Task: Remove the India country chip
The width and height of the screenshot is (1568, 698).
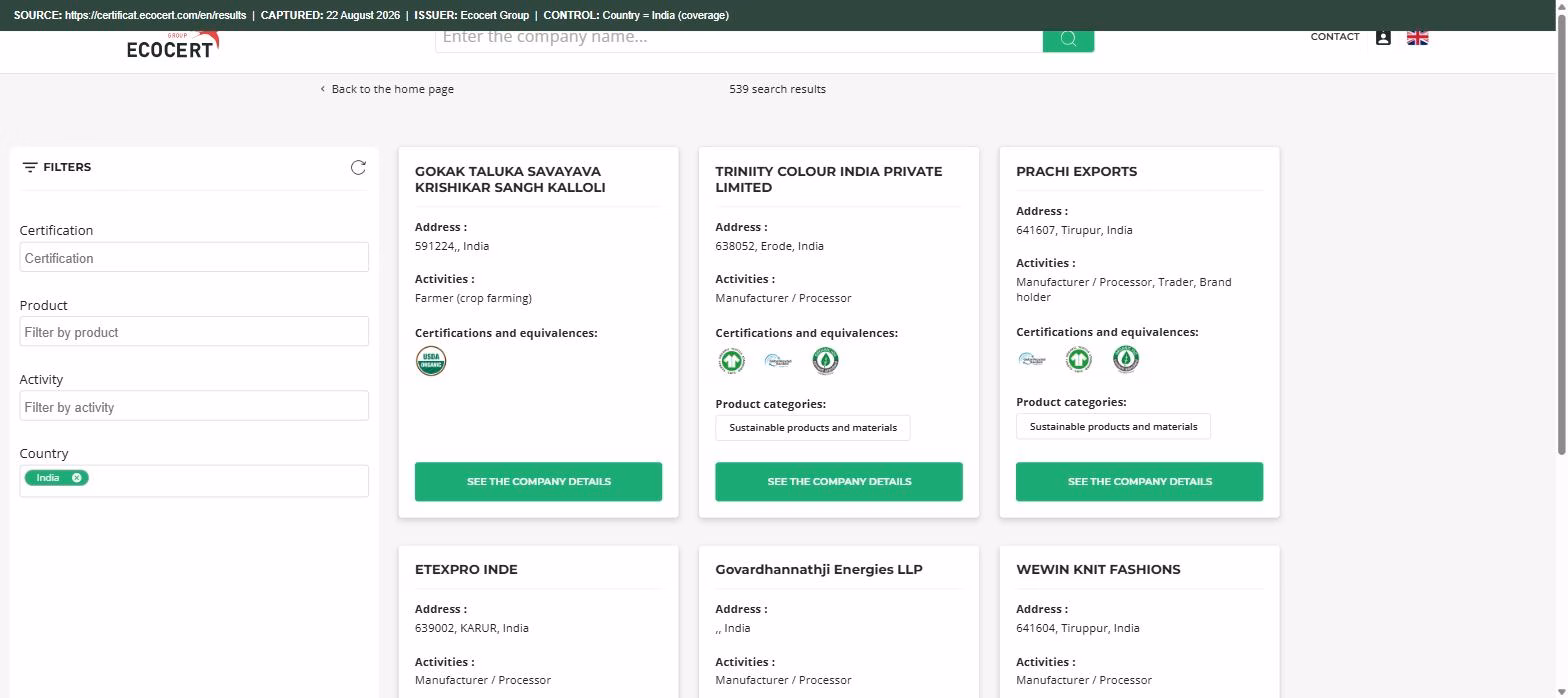Action: [x=76, y=478]
